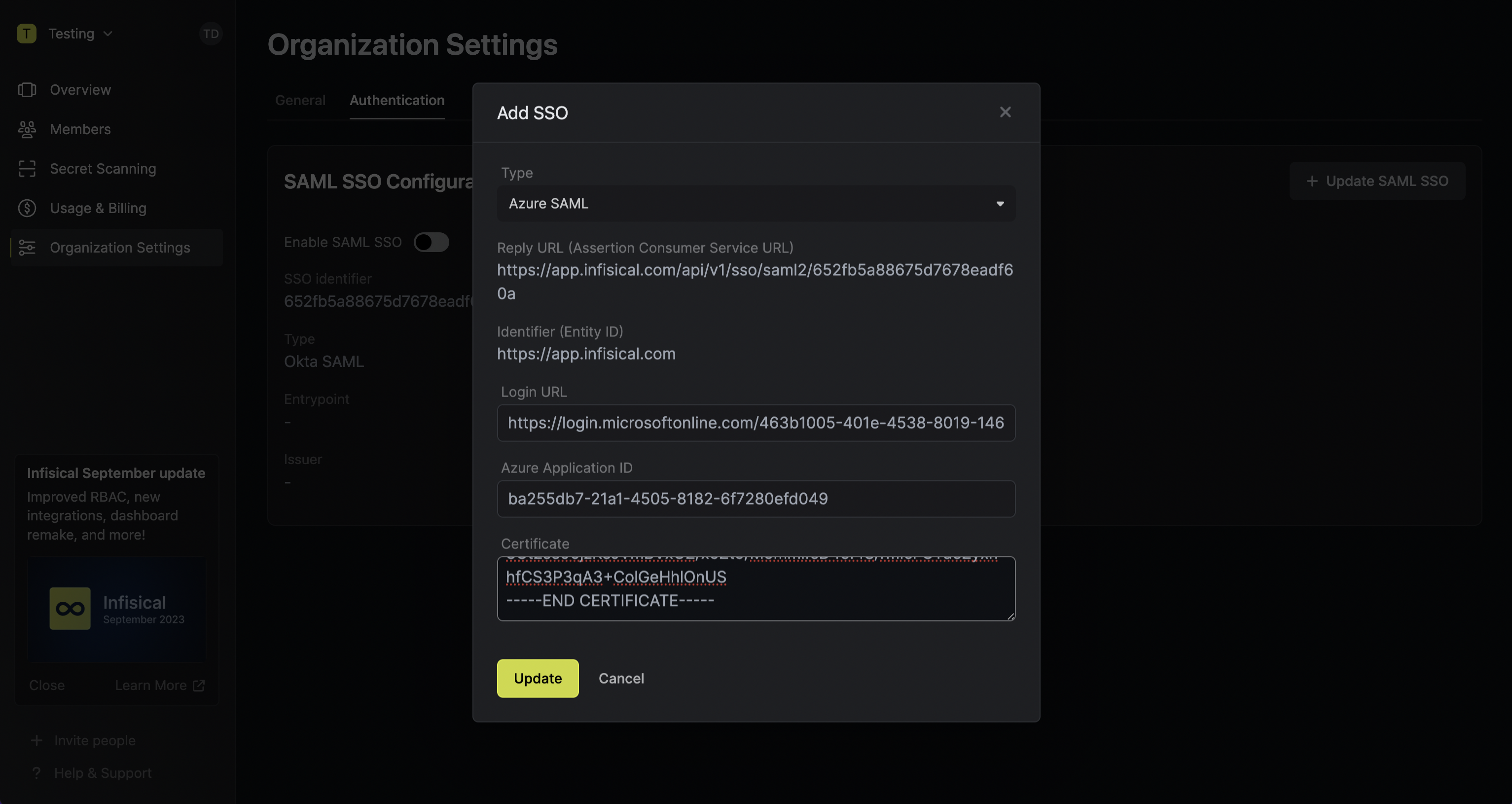Open the Overview page
1512x804 pixels.
[116, 89]
